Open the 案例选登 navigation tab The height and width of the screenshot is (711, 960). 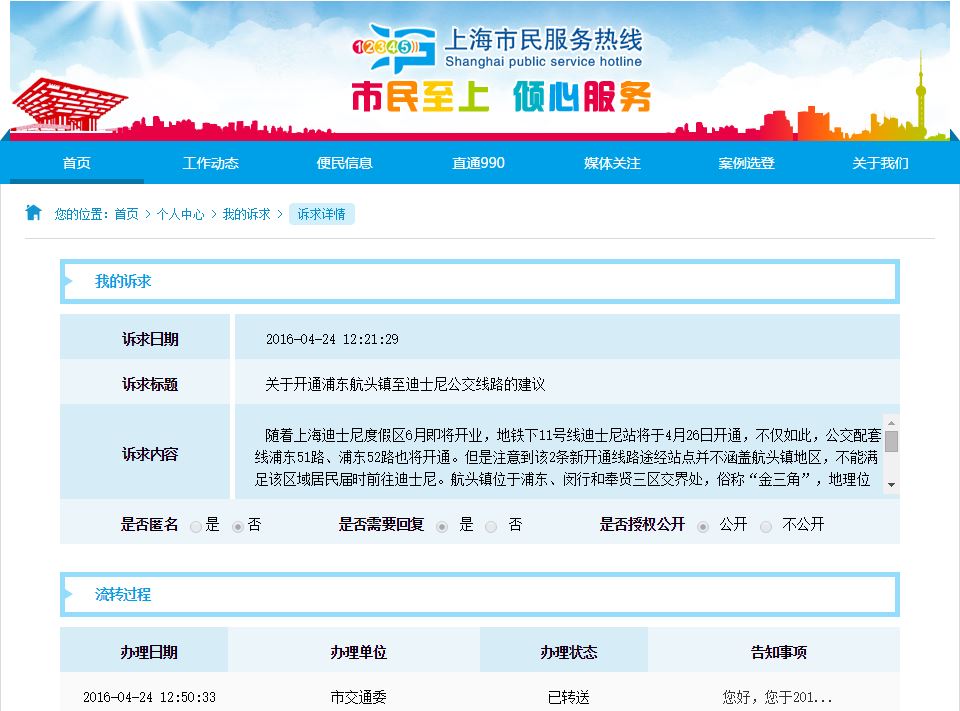click(746, 163)
